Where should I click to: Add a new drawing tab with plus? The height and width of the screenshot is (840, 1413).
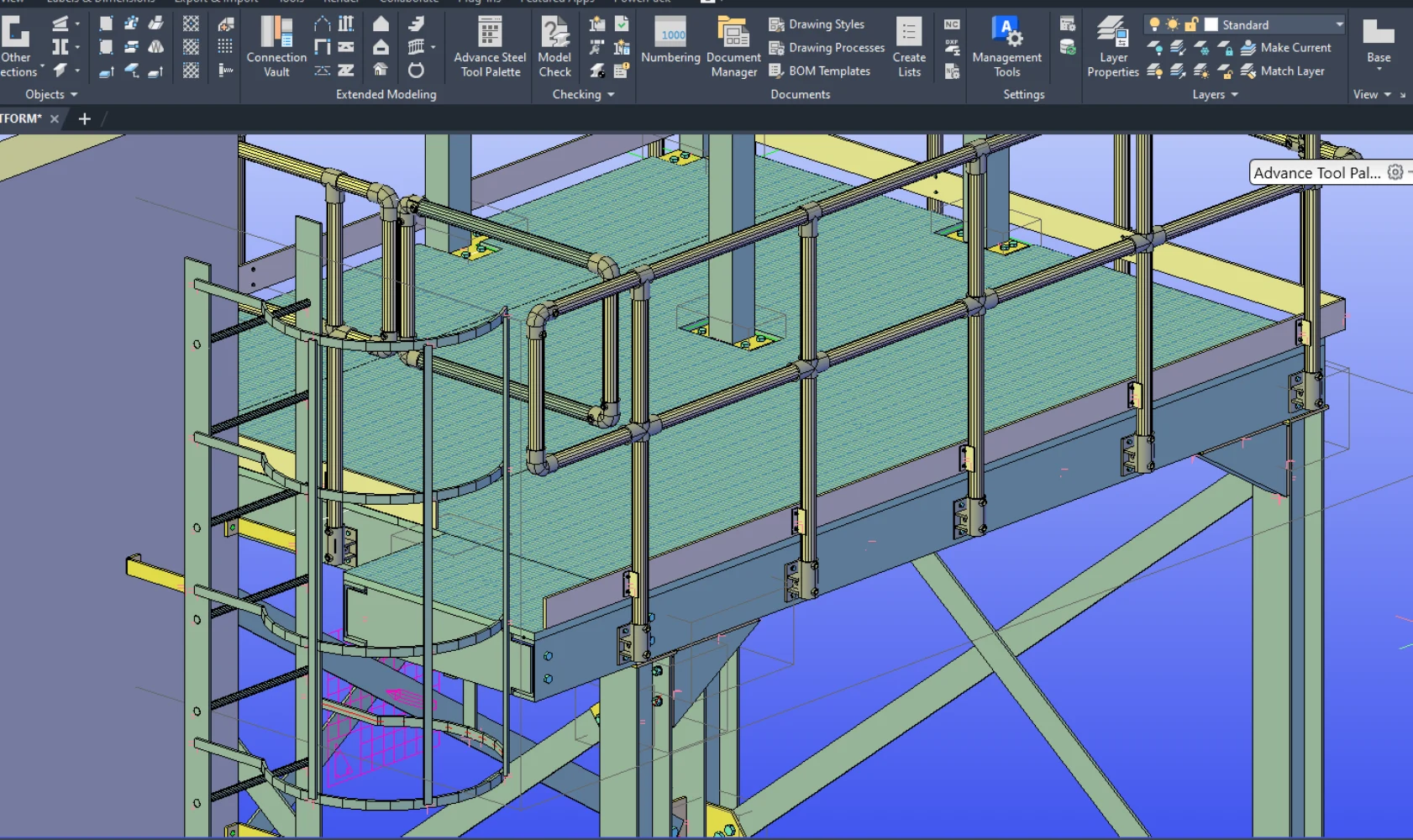[x=84, y=118]
